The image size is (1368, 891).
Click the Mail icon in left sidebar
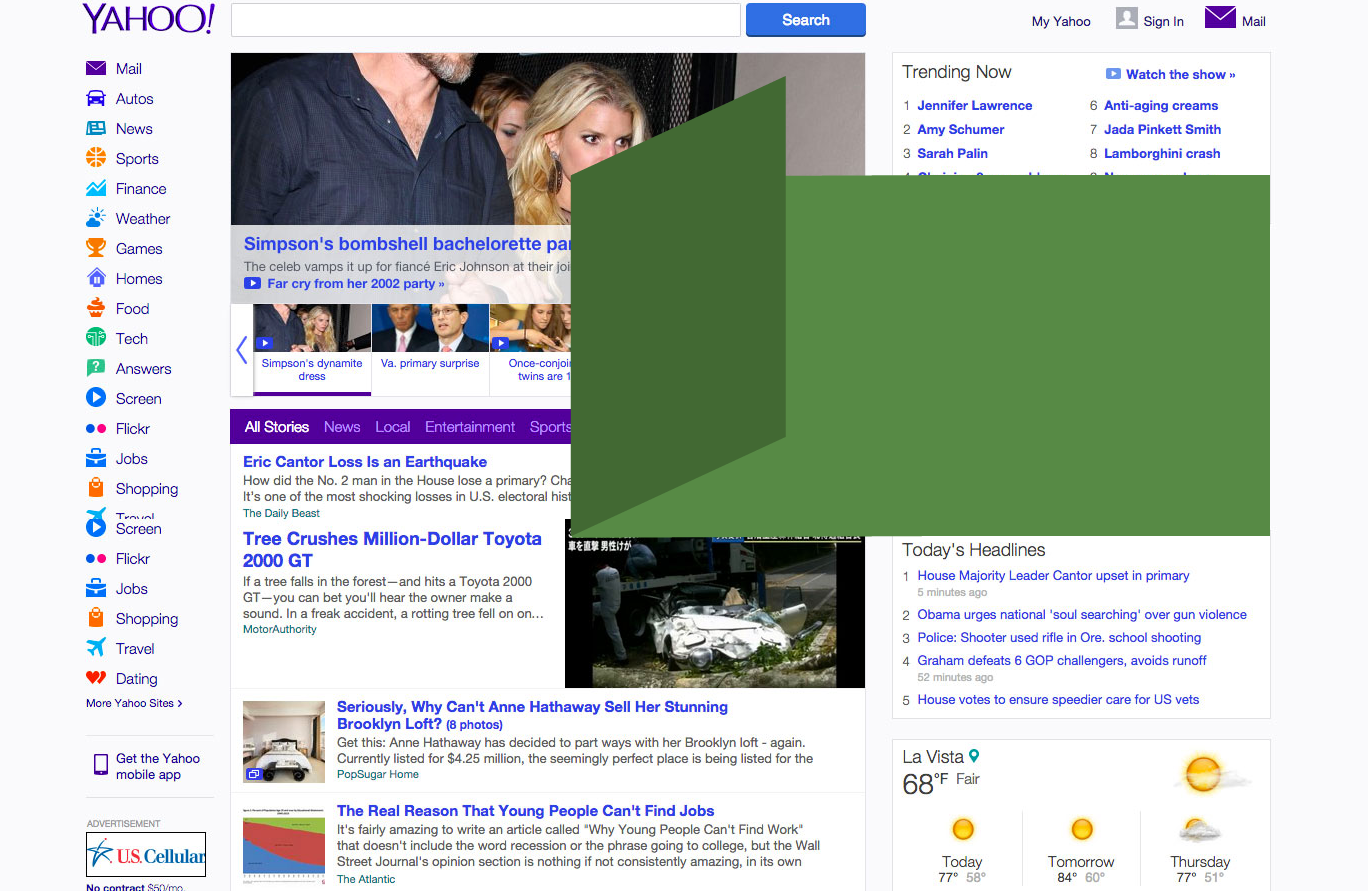coord(96,68)
